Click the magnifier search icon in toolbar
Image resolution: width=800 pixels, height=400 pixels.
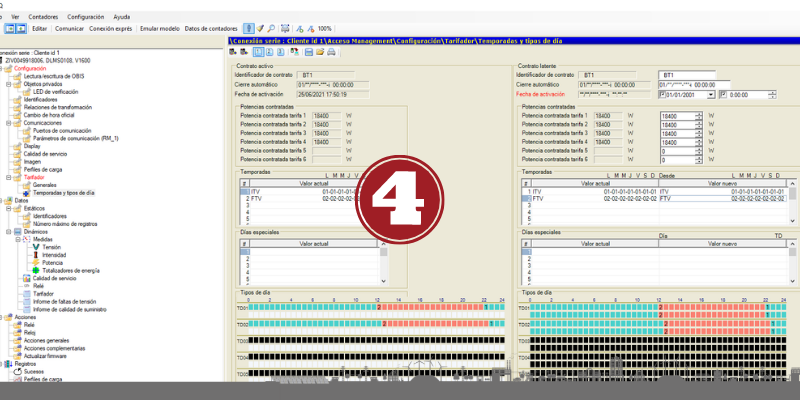[271, 29]
